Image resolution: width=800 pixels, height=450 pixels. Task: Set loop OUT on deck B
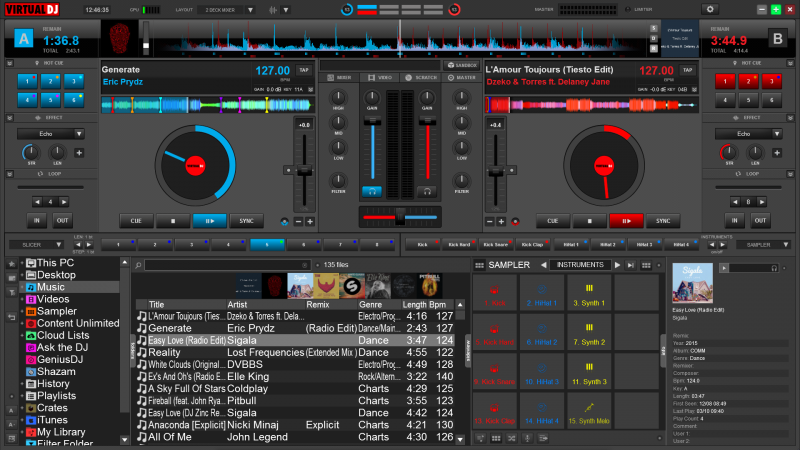point(760,220)
